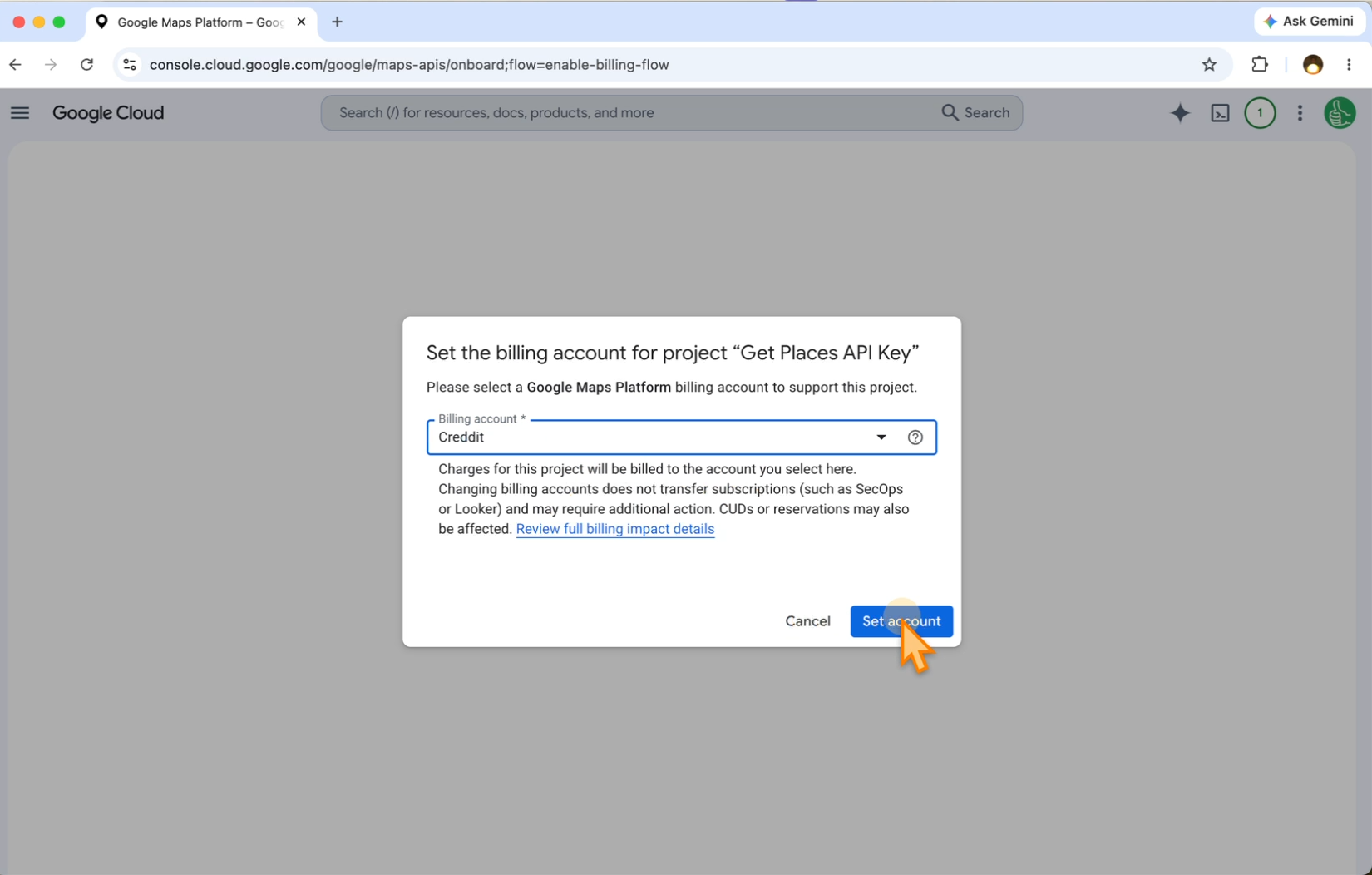Expand the Billing account dropdown arrow

click(881, 437)
